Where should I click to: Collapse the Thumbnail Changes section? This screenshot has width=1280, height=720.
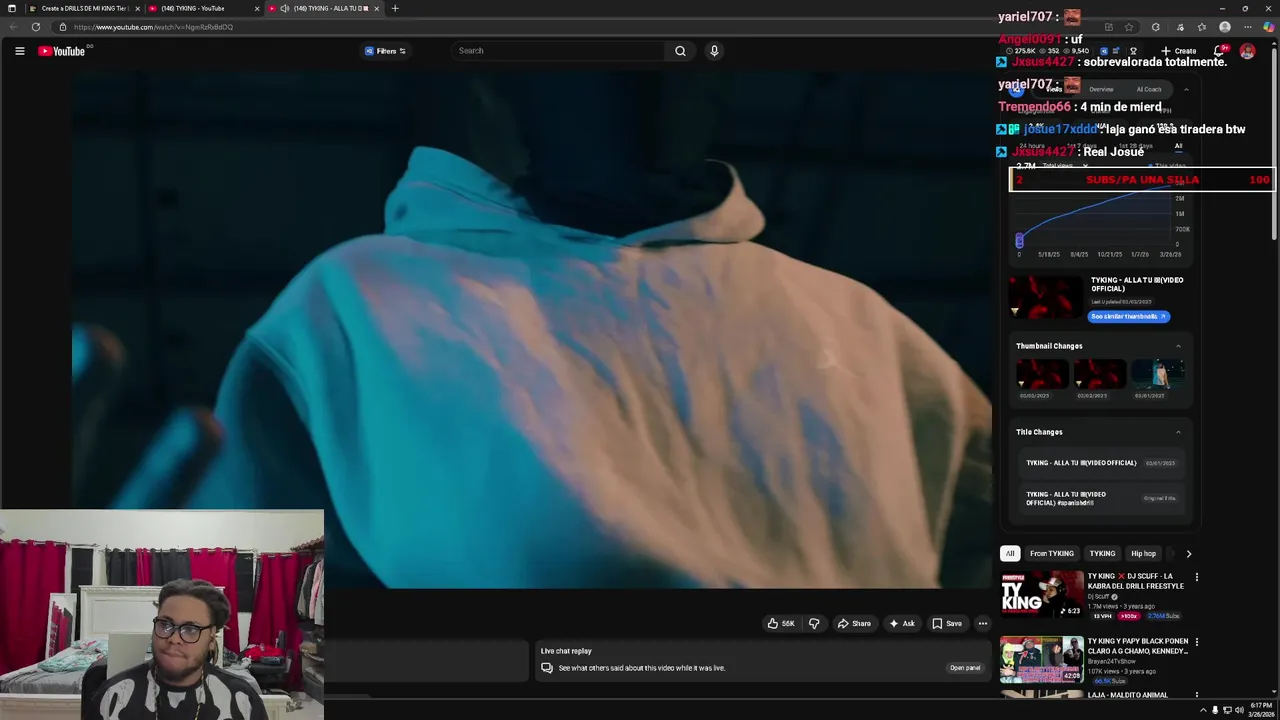point(1178,346)
